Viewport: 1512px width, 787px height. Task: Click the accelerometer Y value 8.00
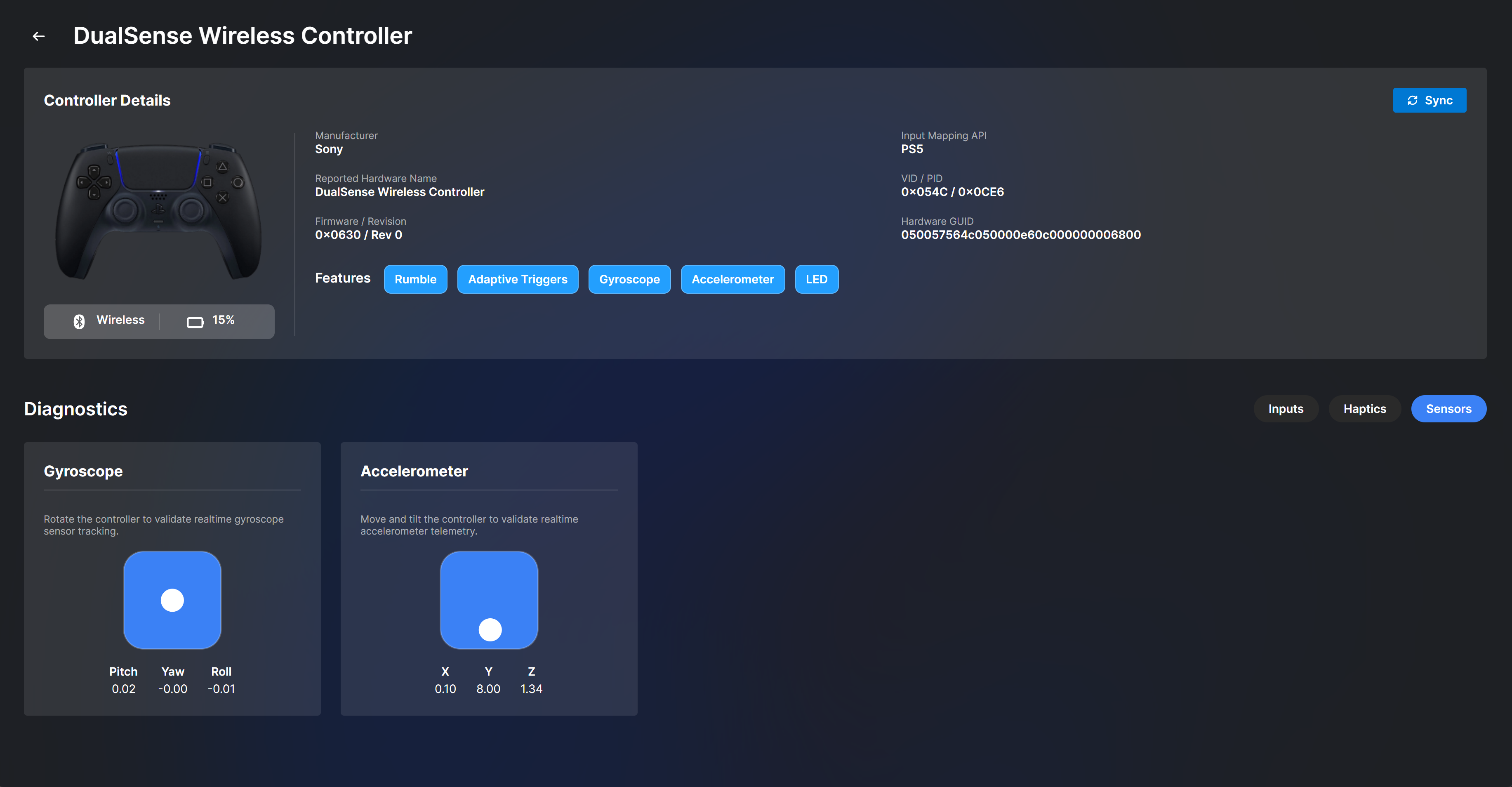[x=488, y=689]
